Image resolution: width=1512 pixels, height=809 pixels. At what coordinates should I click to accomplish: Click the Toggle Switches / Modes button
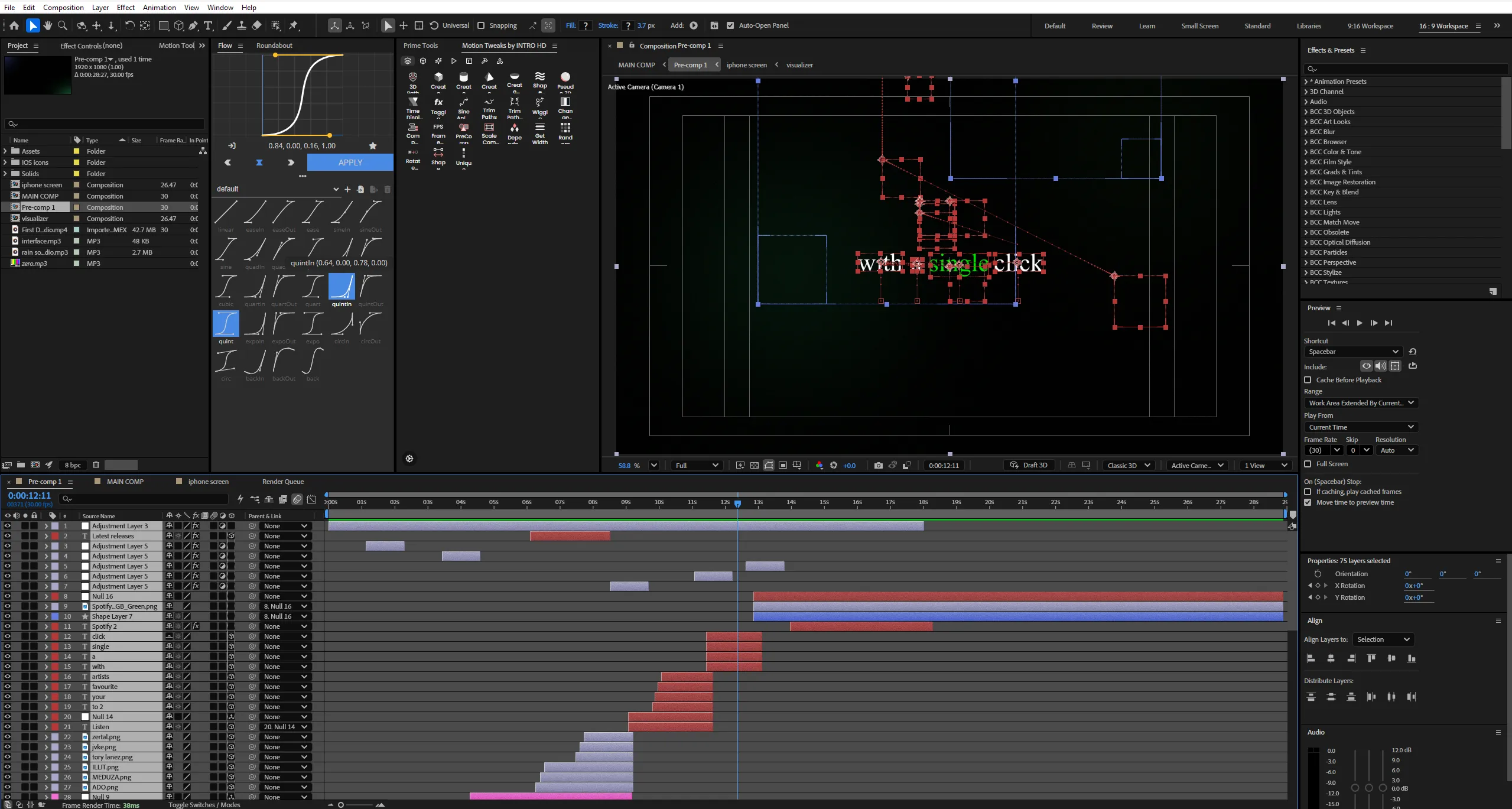204,805
